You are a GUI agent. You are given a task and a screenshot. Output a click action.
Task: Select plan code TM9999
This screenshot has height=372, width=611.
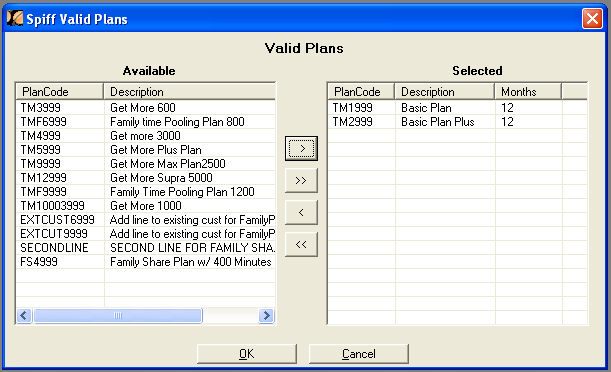click(x=41, y=164)
